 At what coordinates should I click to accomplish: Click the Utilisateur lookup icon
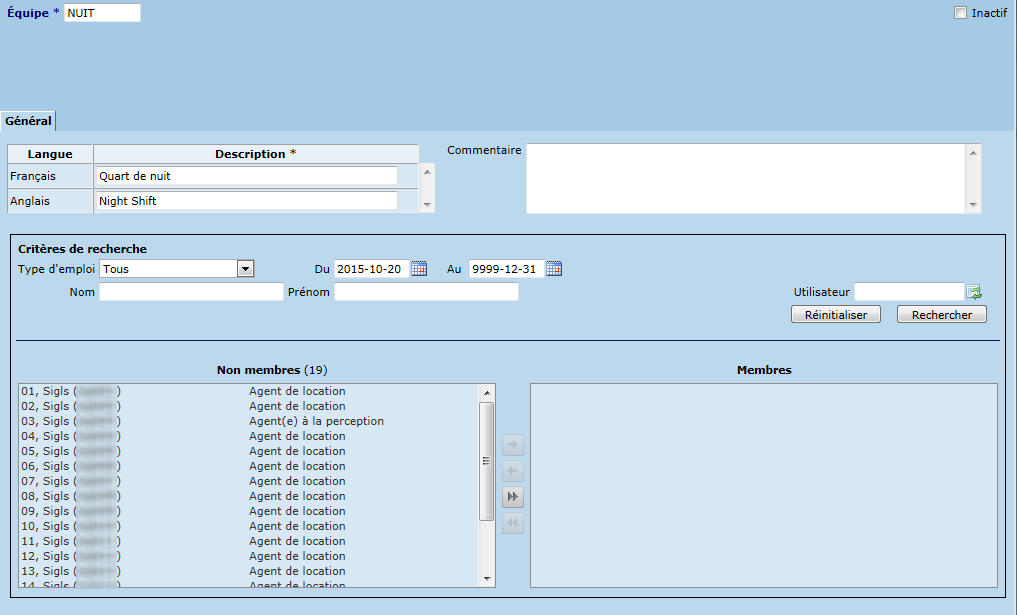click(x=975, y=292)
